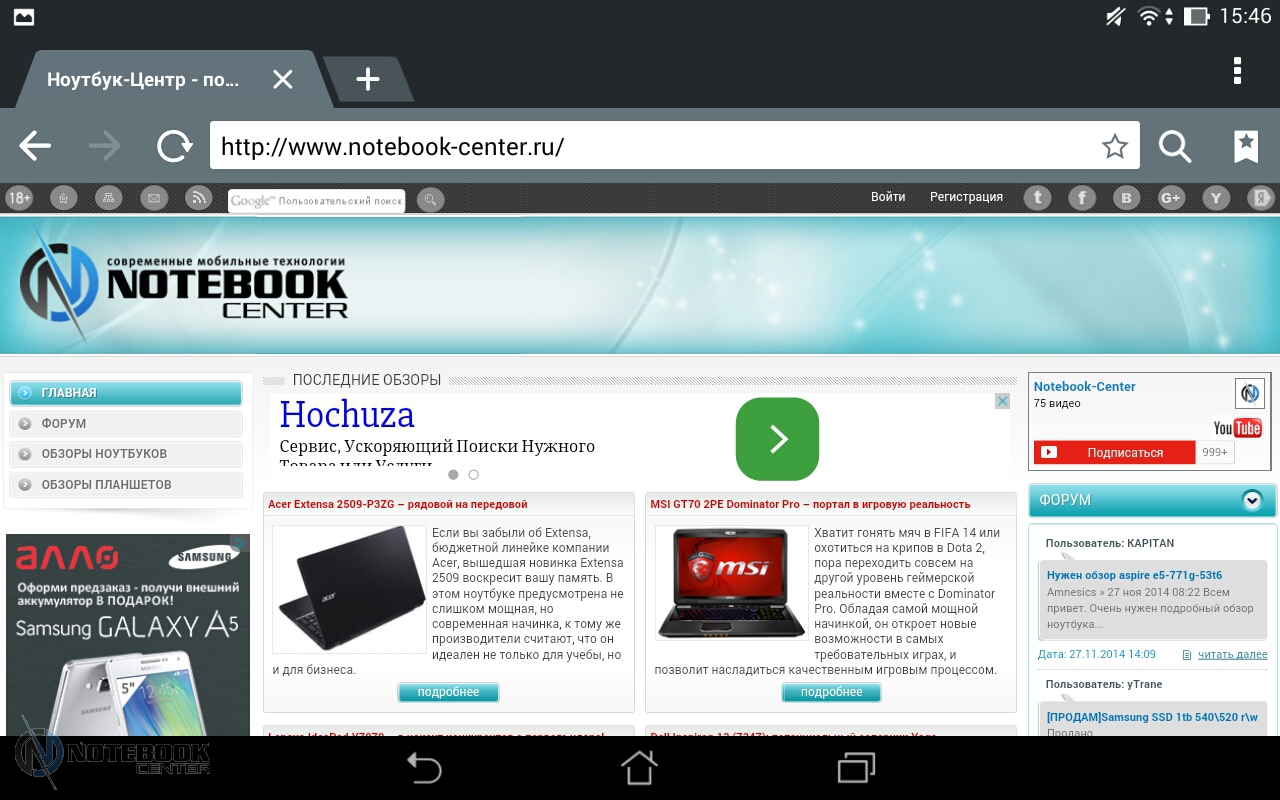Open search with the magnifier toolbar icon

tap(1175, 147)
